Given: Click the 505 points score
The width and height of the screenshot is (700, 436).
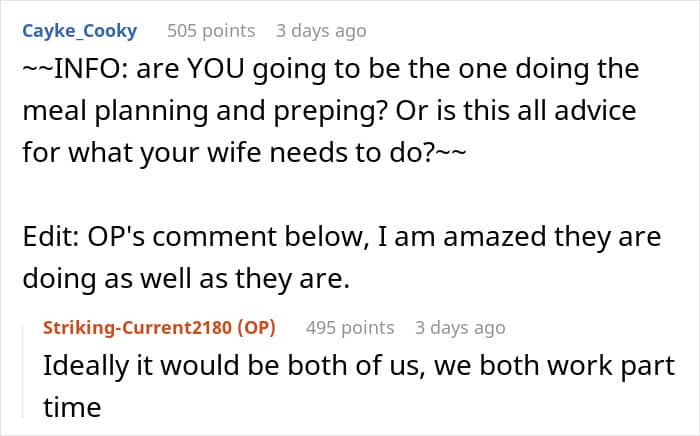Looking at the screenshot, I should [211, 31].
